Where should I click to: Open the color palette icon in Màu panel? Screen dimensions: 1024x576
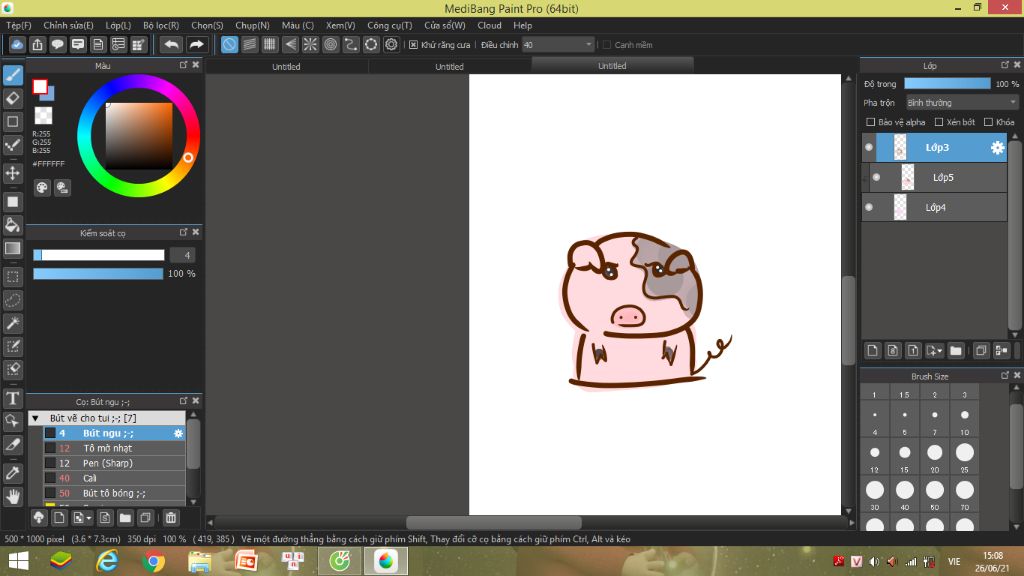click(x=42, y=188)
